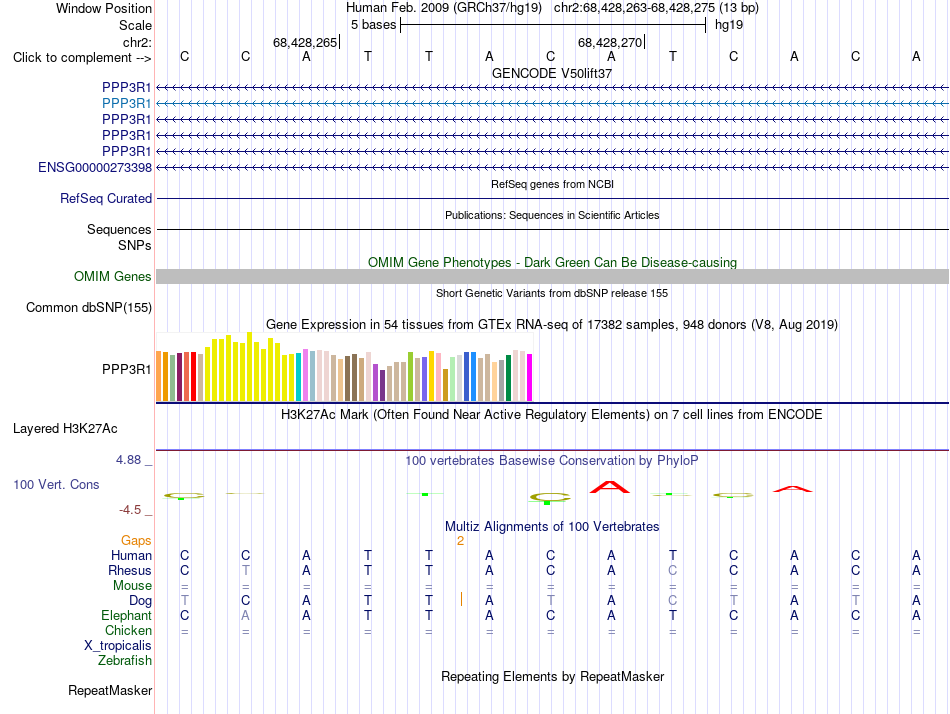Click the Scale label
950x714 pixels.
pyautogui.click(x=135, y=25)
